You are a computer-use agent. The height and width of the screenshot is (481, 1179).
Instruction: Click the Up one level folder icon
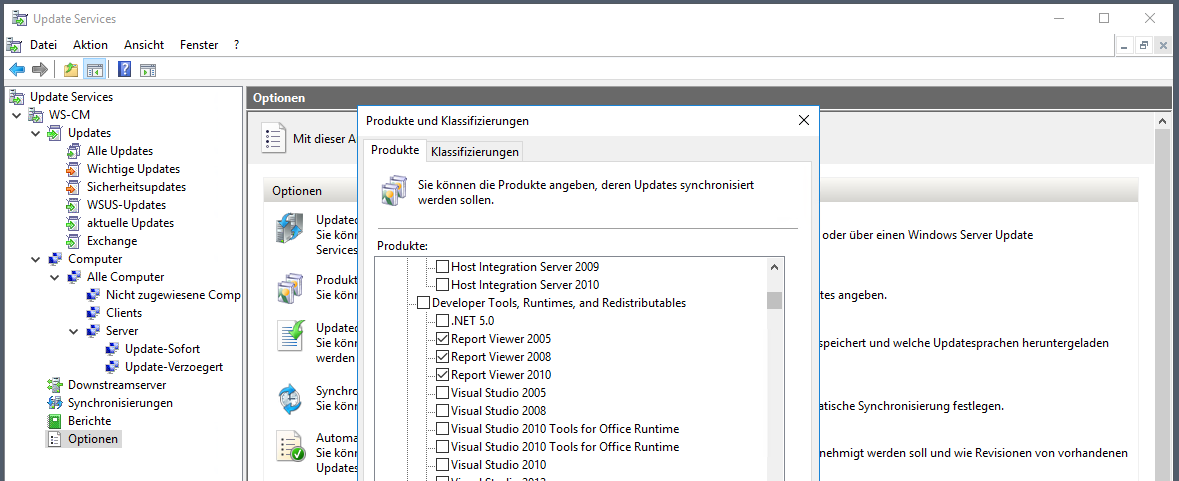pos(71,70)
